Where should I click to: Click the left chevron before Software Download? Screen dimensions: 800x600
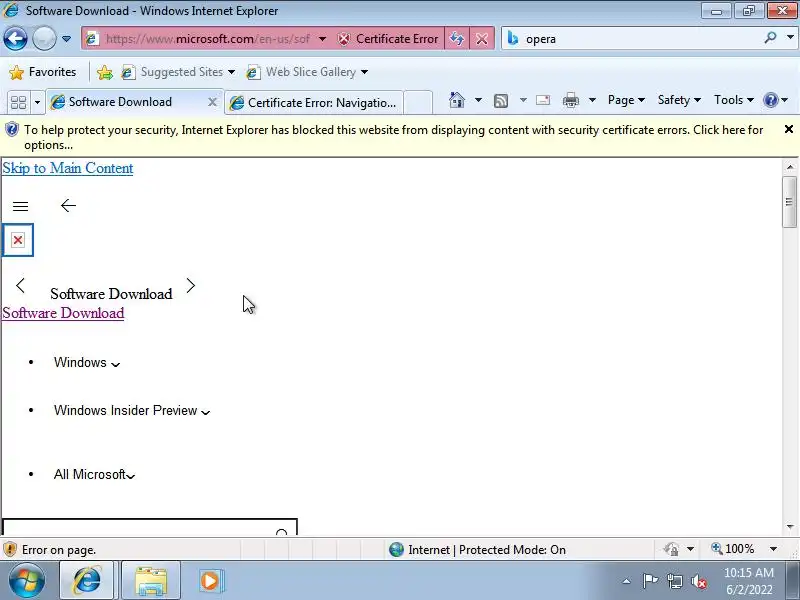tap(20, 286)
